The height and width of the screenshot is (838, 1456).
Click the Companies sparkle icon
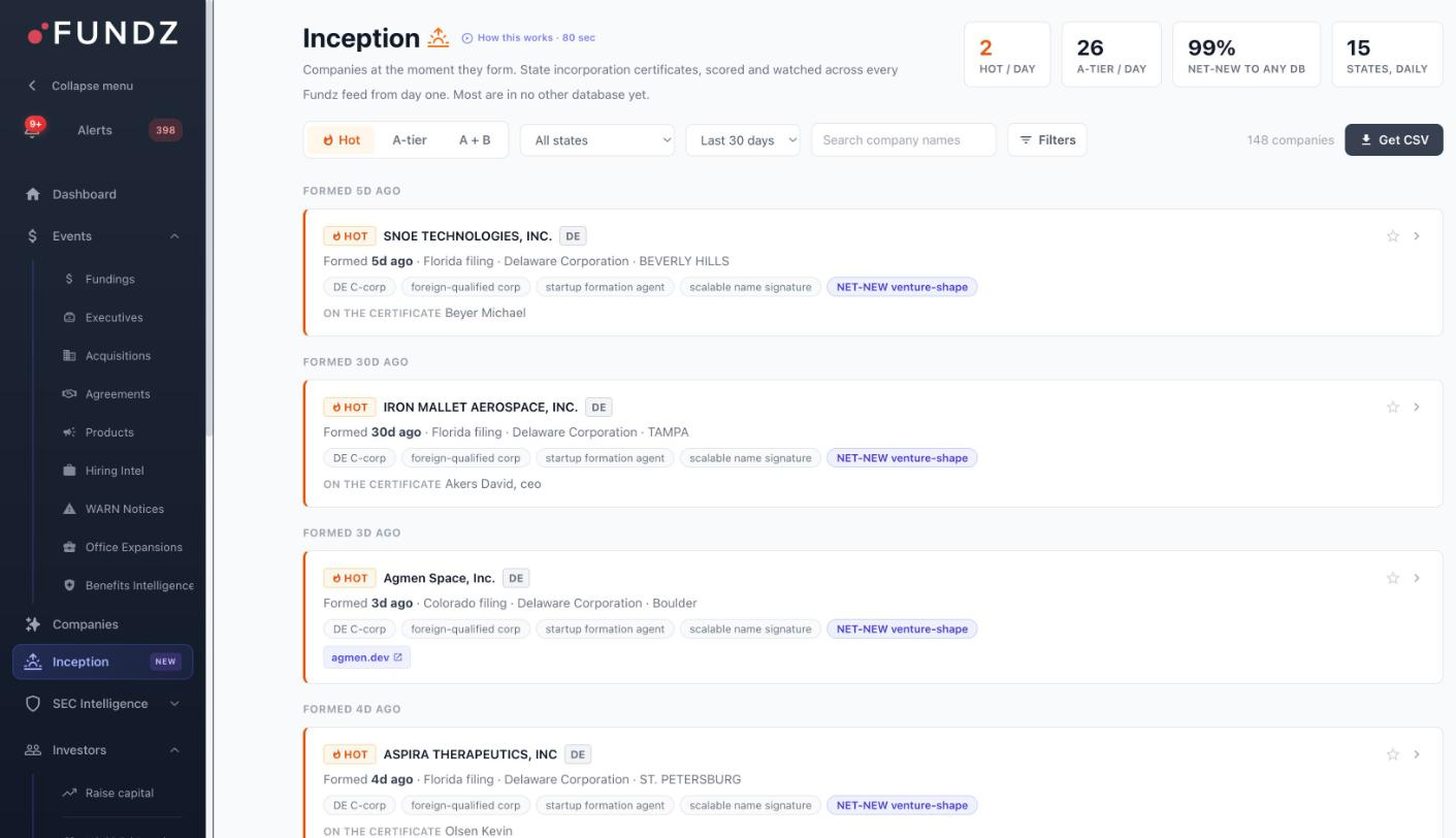[x=33, y=624]
